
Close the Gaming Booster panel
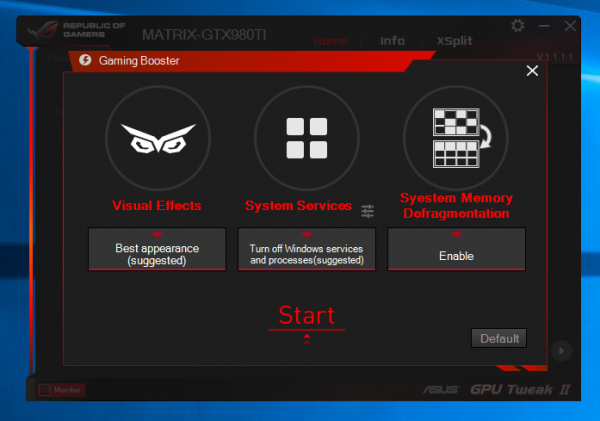[x=532, y=71]
